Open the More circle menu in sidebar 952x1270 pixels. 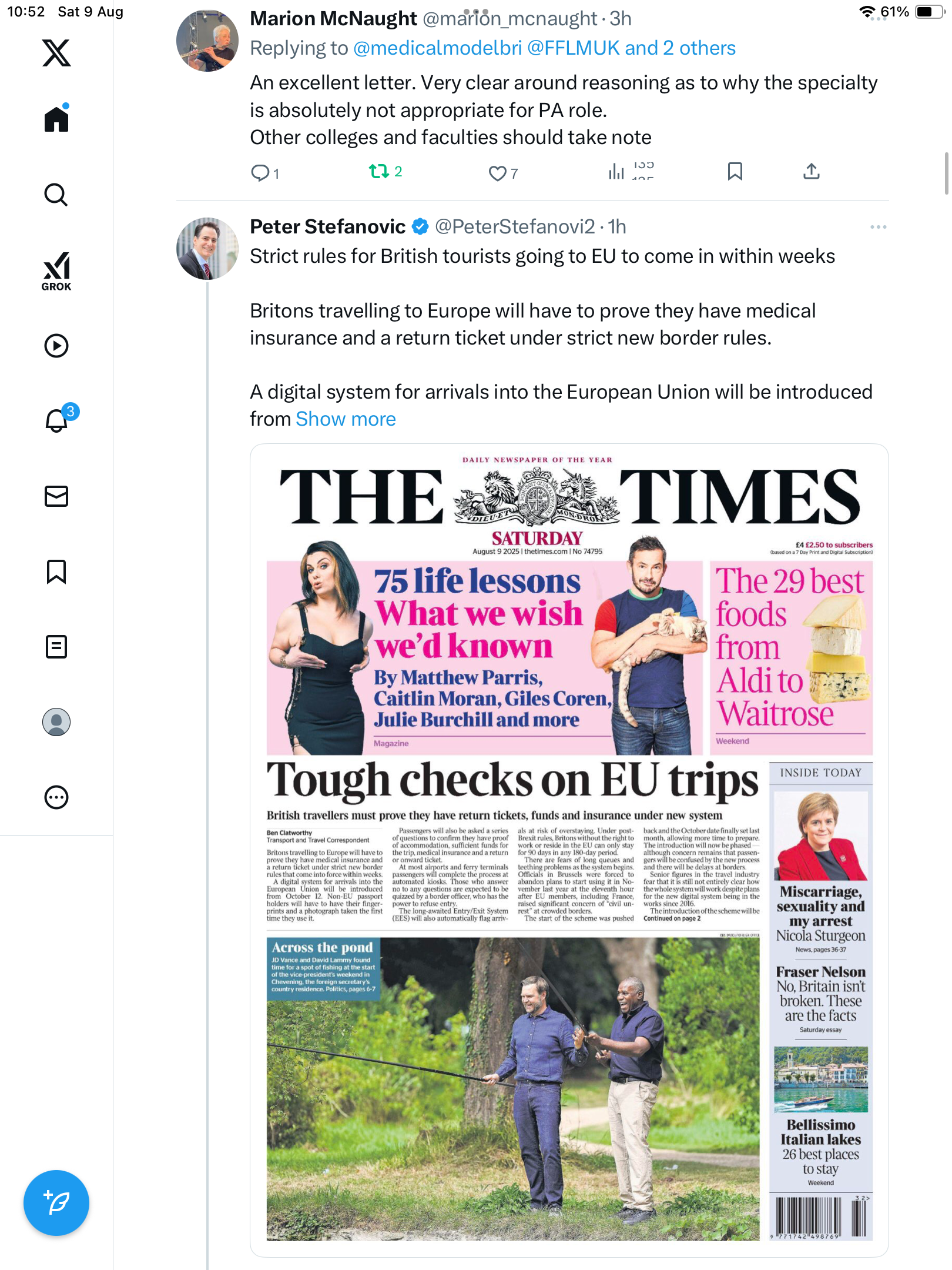pyautogui.click(x=56, y=797)
